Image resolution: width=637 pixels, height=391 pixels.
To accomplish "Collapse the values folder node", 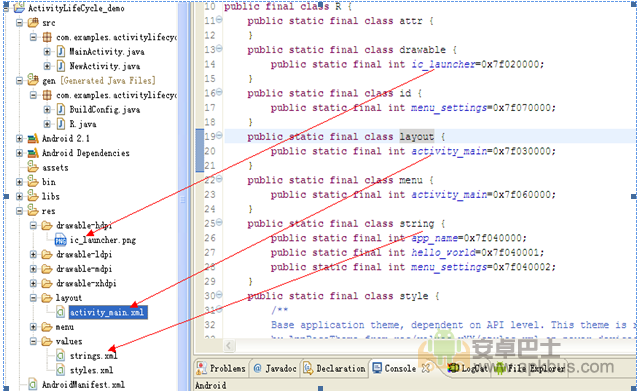I will [33, 341].
